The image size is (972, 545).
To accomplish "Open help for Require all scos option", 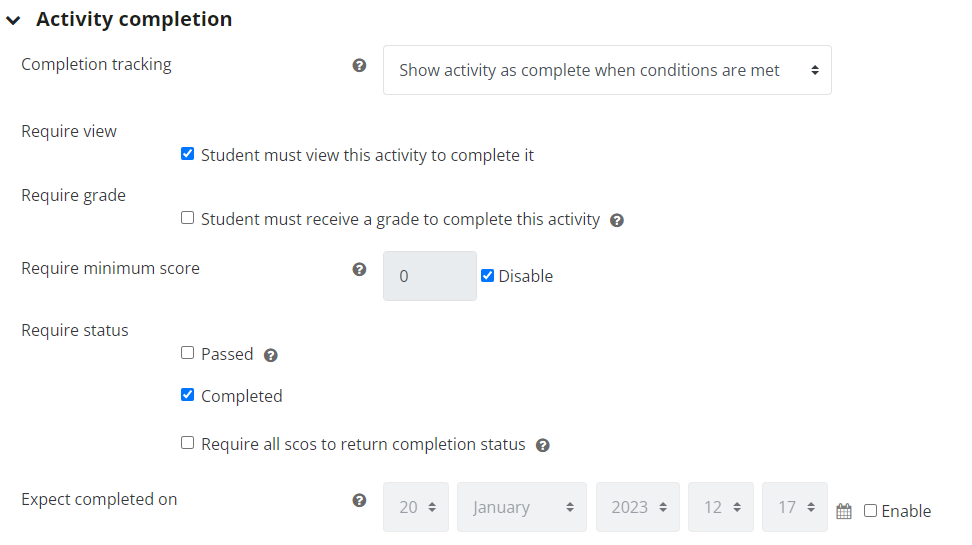I will pyautogui.click(x=542, y=445).
